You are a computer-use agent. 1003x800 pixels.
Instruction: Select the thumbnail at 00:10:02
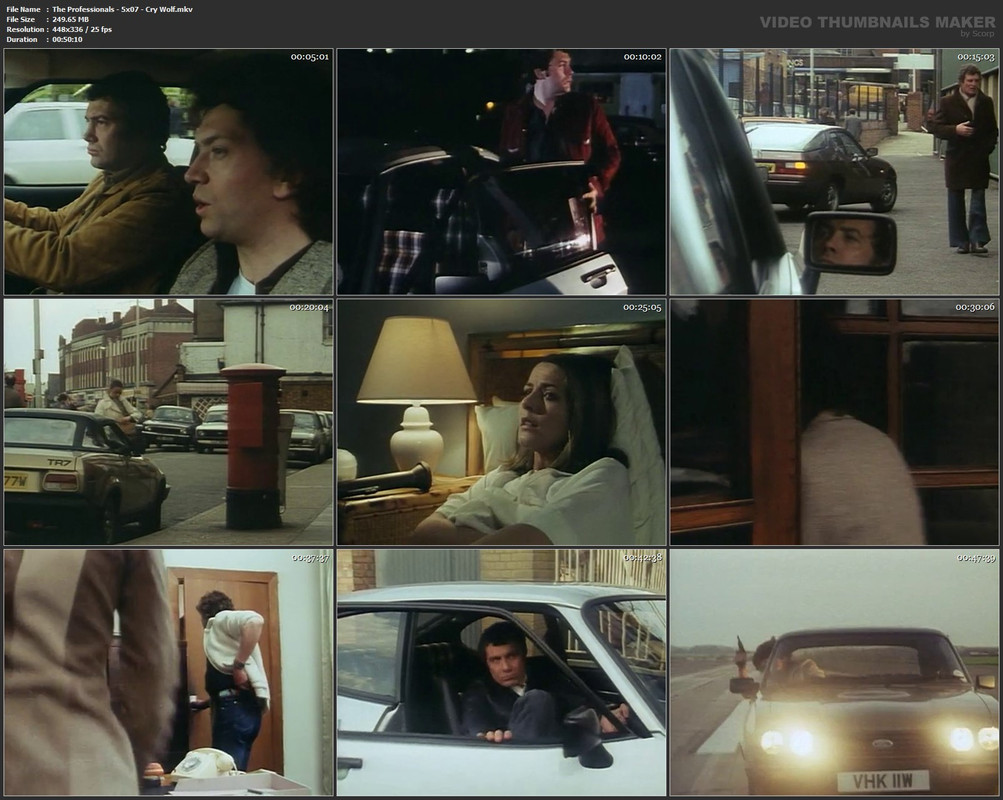(x=502, y=172)
